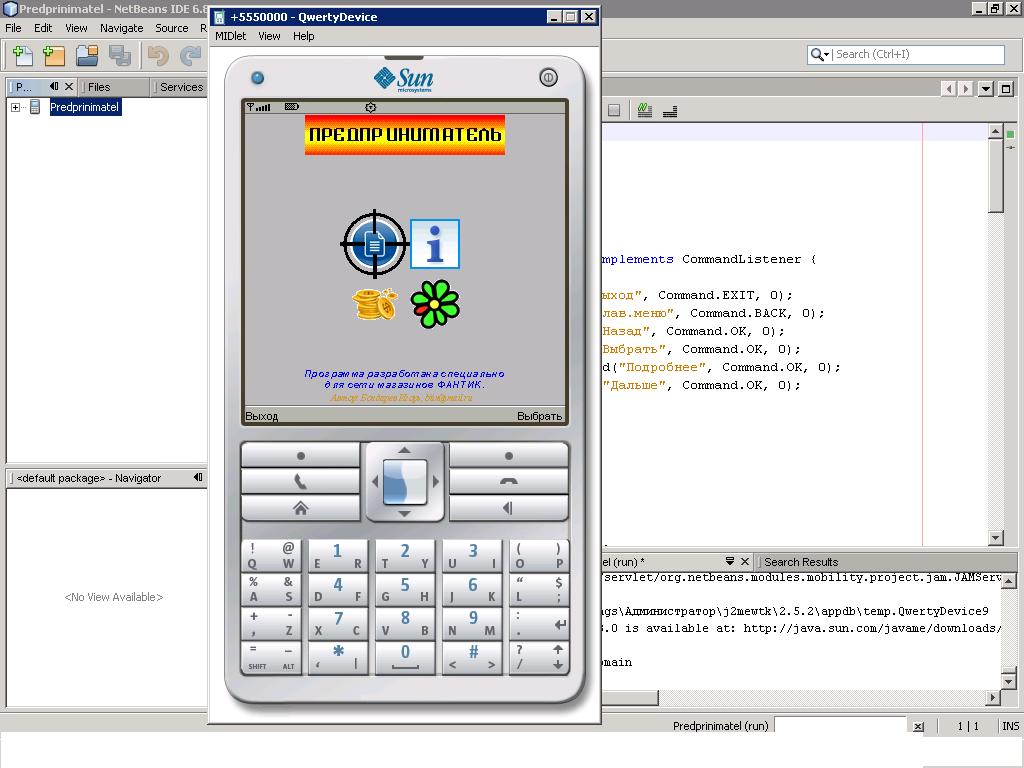Screen dimensions: 1024x768
Task: Close the Projects panel tab
Action: 69,86
